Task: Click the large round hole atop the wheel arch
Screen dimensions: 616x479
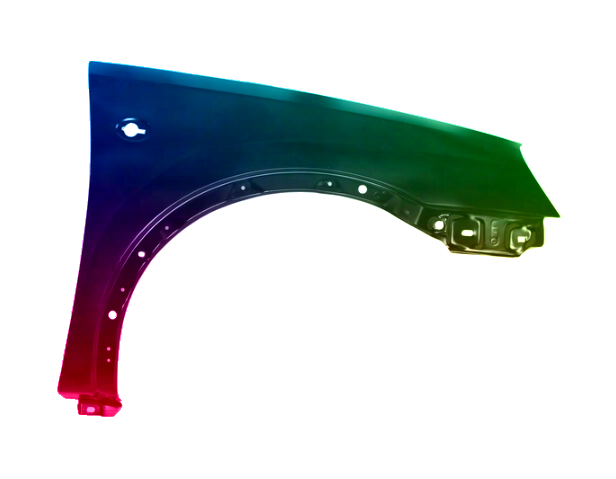Action: 361,189
